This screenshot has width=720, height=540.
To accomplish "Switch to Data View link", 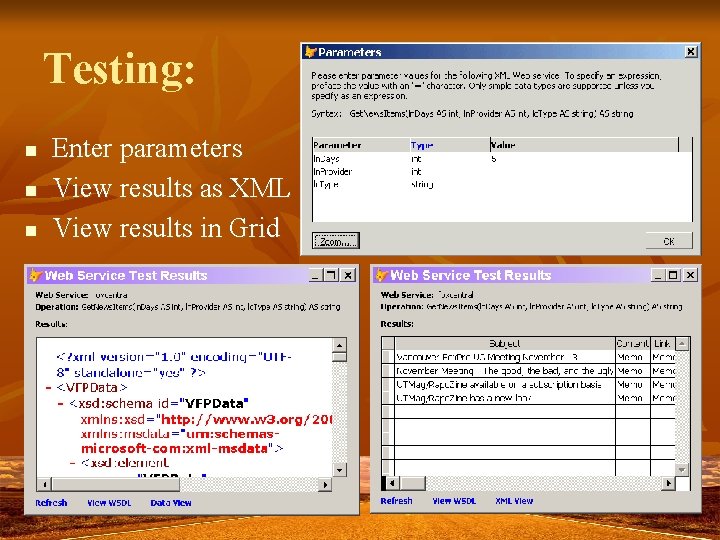I will click(171, 503).
